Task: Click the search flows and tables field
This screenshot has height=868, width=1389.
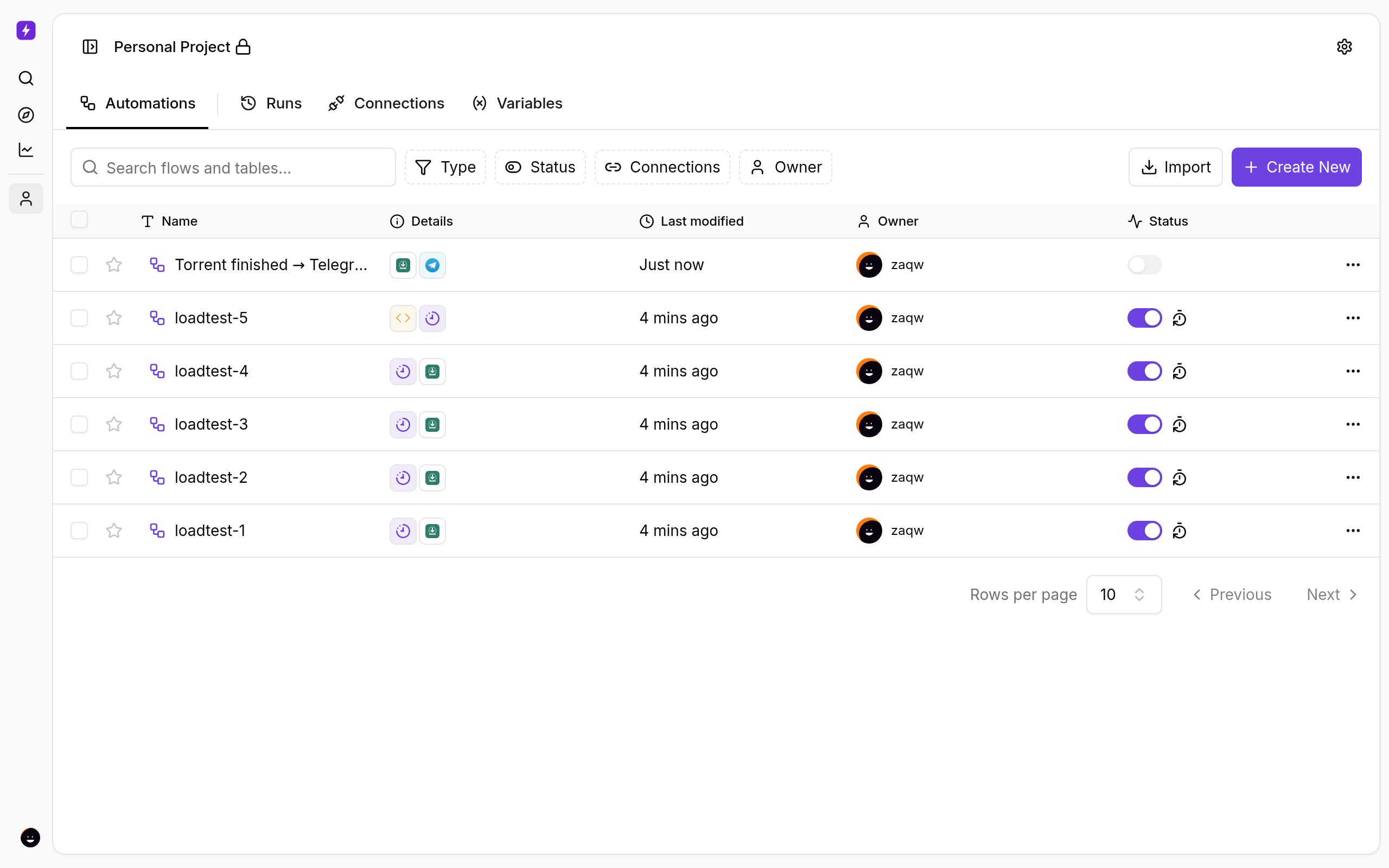Action: [x=233, y=167]
